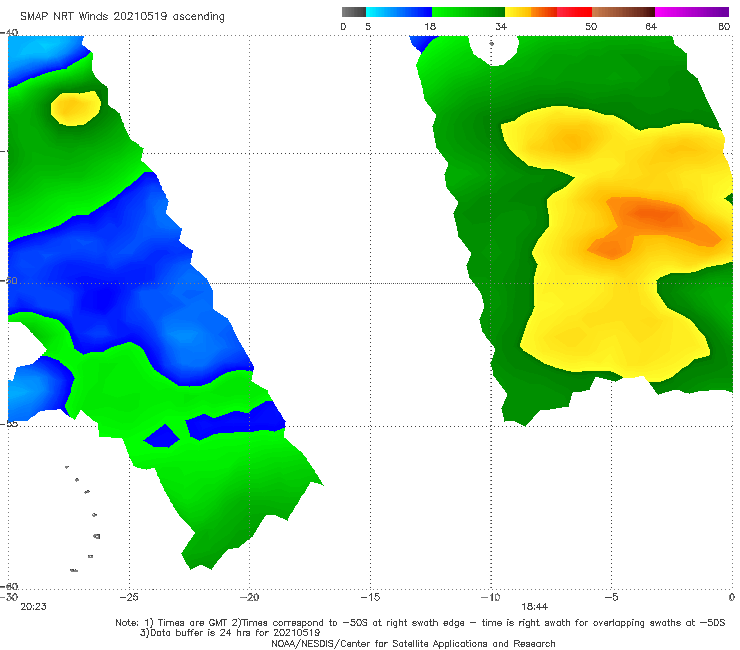This screenshot has width=740, height=650.
Task: Click the longitude label '-5'
Action: point(611,597)
